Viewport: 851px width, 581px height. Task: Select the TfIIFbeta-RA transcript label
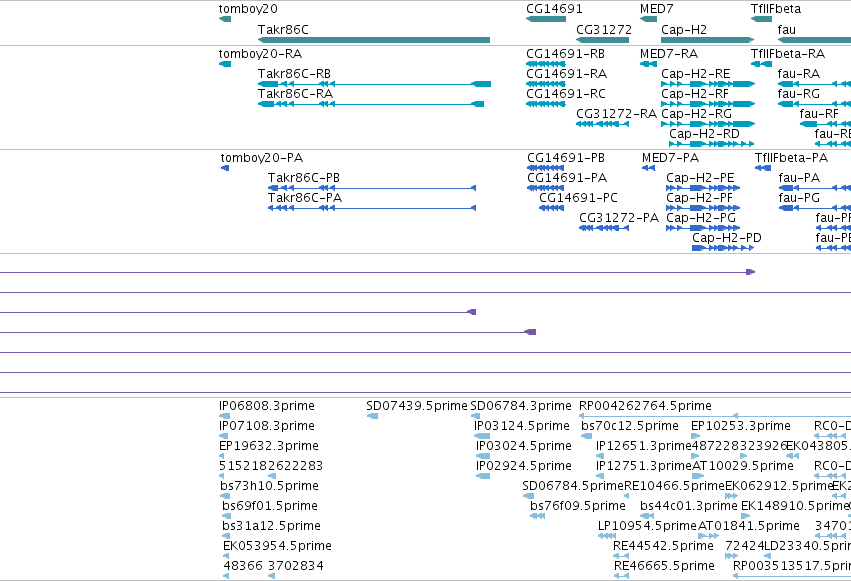coord(788,54)
